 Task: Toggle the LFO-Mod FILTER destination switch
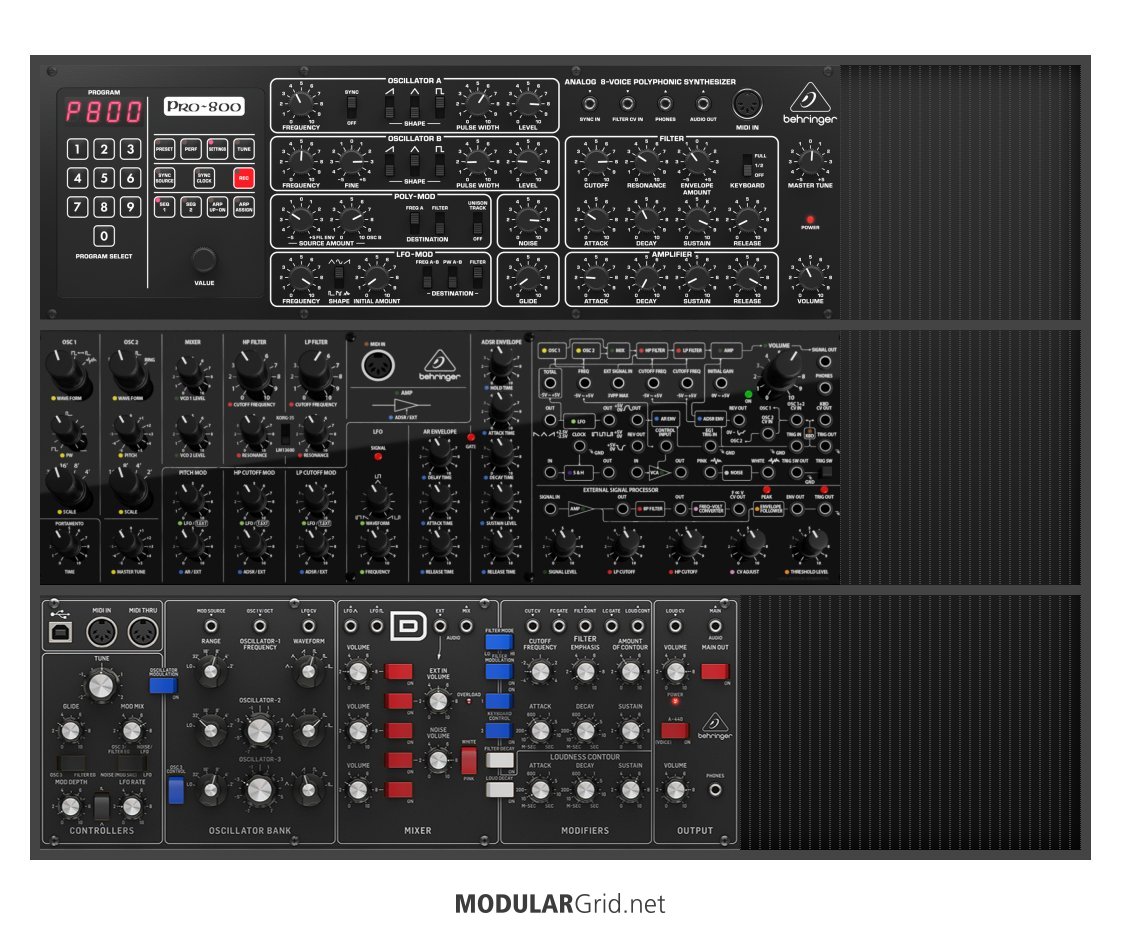478,277
